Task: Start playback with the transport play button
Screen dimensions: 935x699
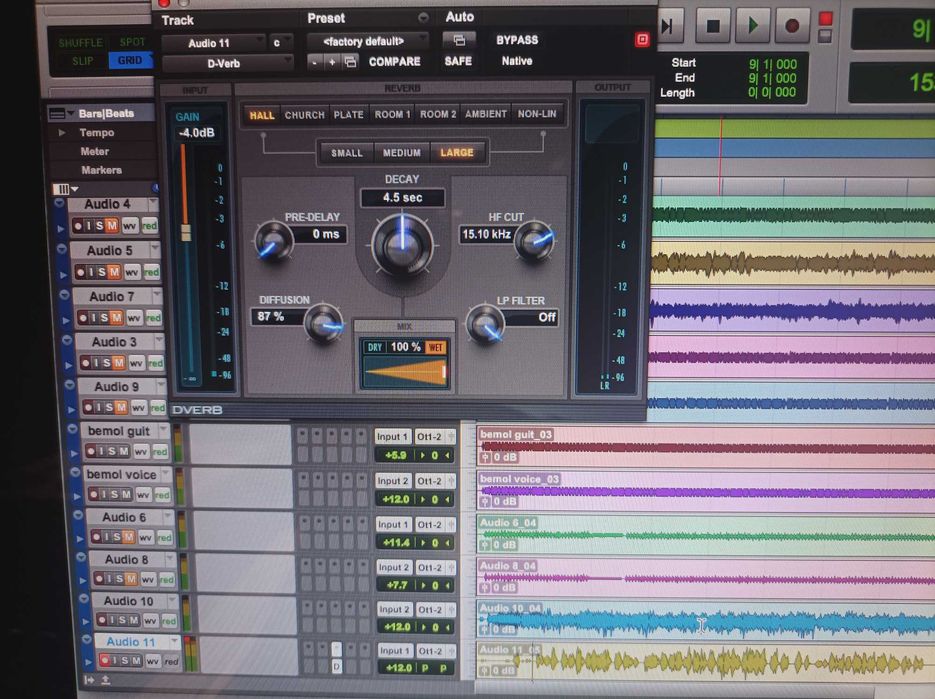Action: coord(753,26)
